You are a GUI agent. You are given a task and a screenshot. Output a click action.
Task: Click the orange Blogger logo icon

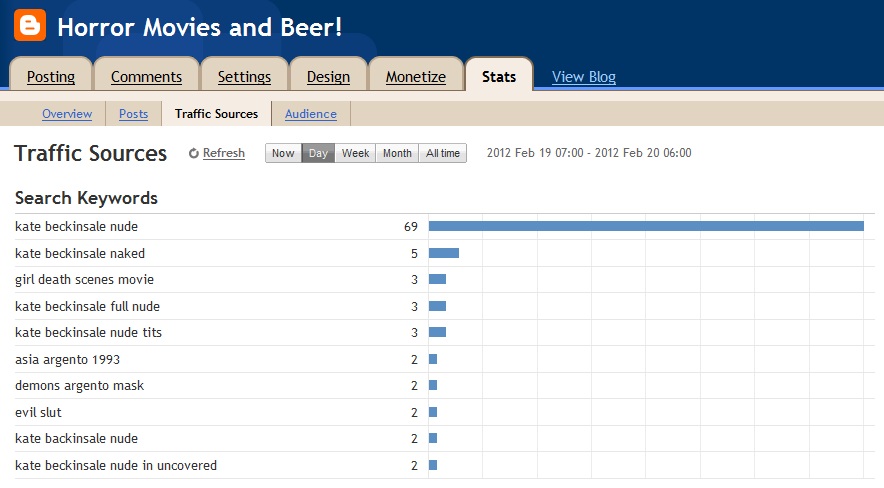pyautogui.click(x=30, y=25)
